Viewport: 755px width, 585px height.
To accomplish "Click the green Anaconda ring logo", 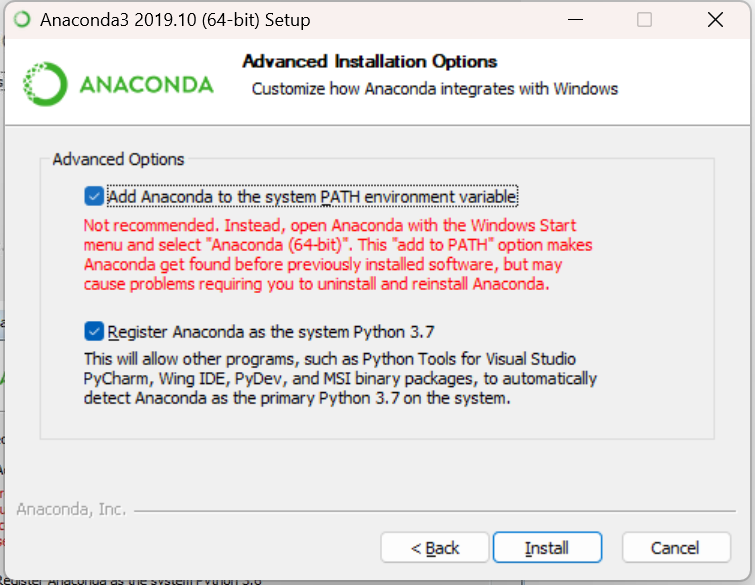I will [45, 84].
